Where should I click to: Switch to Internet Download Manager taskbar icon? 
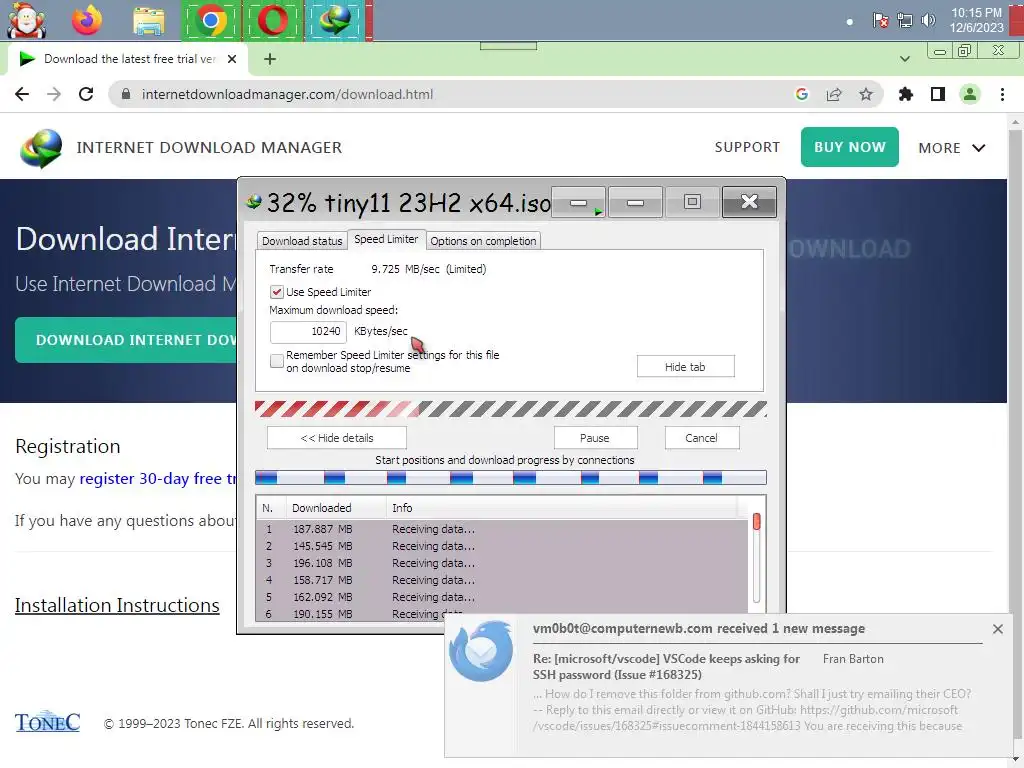[x=335, y=20]
